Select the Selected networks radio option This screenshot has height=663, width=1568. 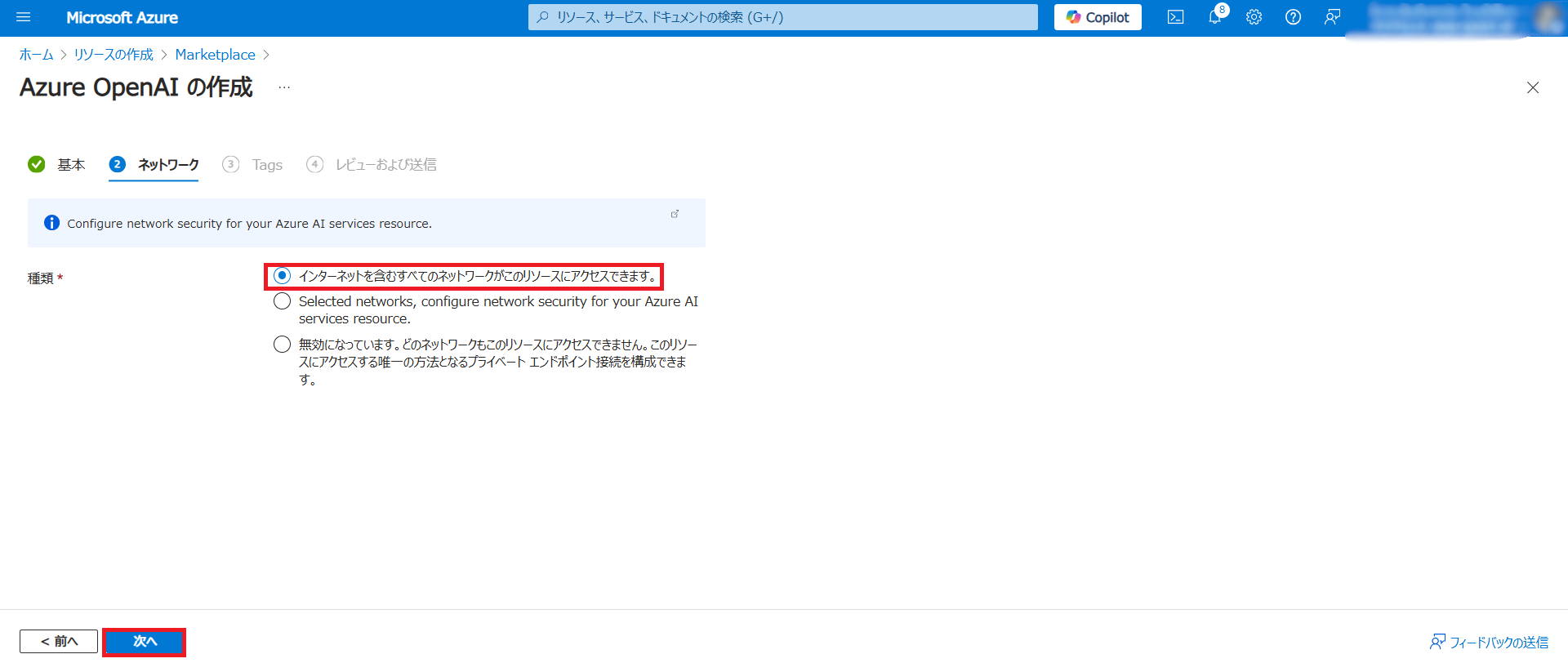tap(282, 301)
